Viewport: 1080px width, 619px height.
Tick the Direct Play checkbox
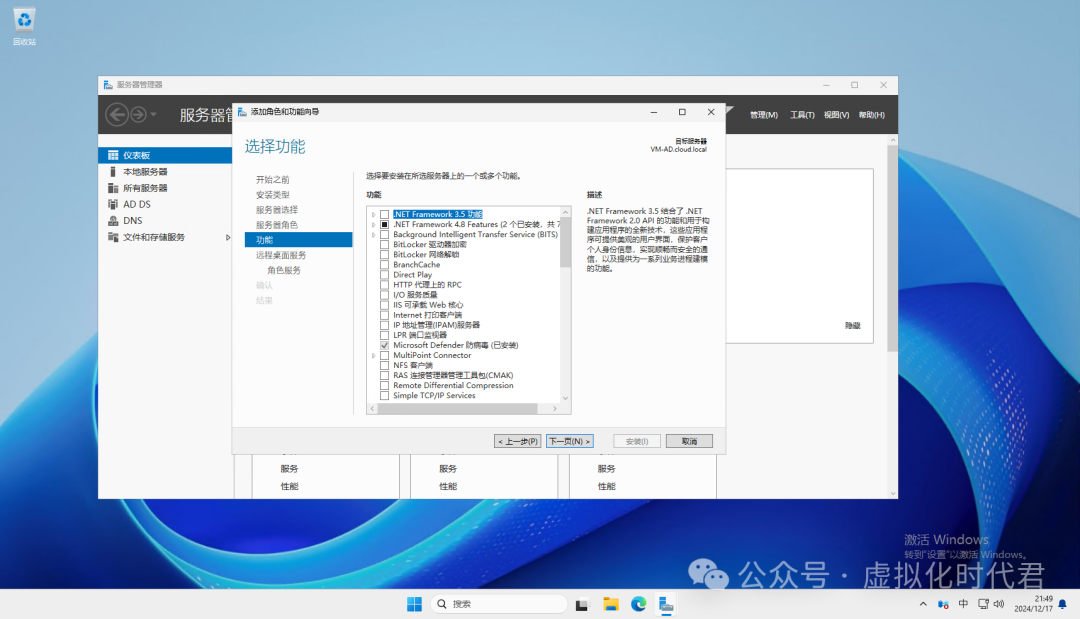[x=384, y=275]
